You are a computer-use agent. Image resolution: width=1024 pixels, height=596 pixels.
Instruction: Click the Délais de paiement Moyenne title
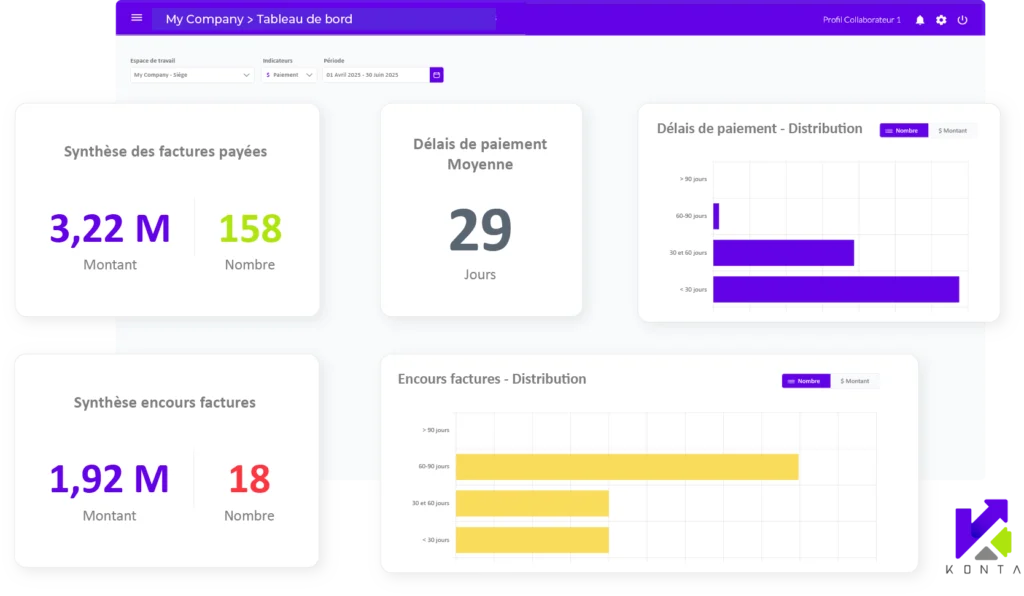point(480,154)
